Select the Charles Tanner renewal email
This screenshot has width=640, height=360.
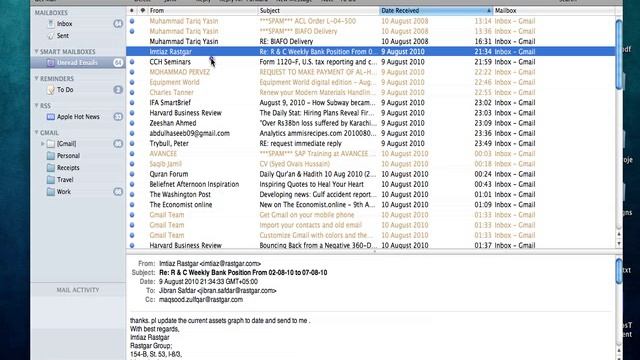coord(371,92)
